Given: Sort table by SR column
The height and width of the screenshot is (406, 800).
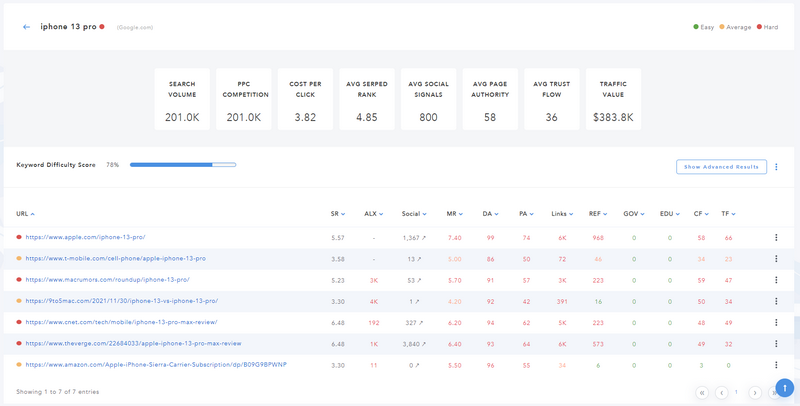Looking at the screenshot, I should pyautogui.click(x=337, y=214).
